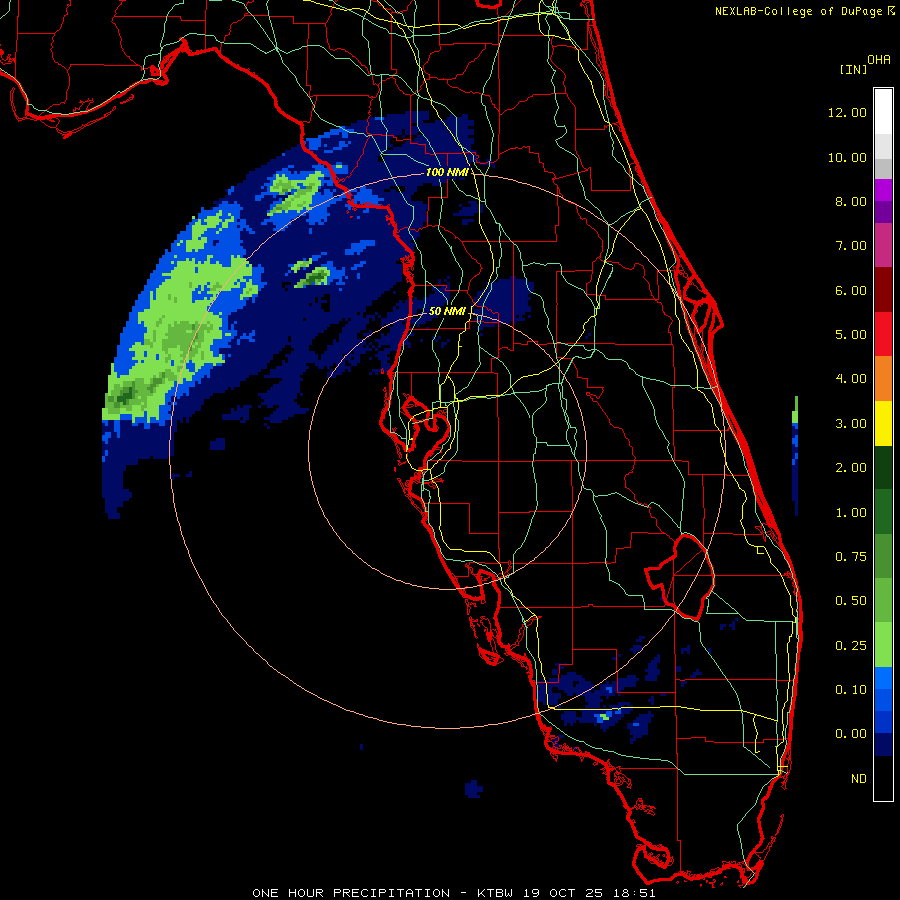The width and height of the screenshot is (900, 900).
Task: Click the 1.00 legend value
Action: pos(851,513)
